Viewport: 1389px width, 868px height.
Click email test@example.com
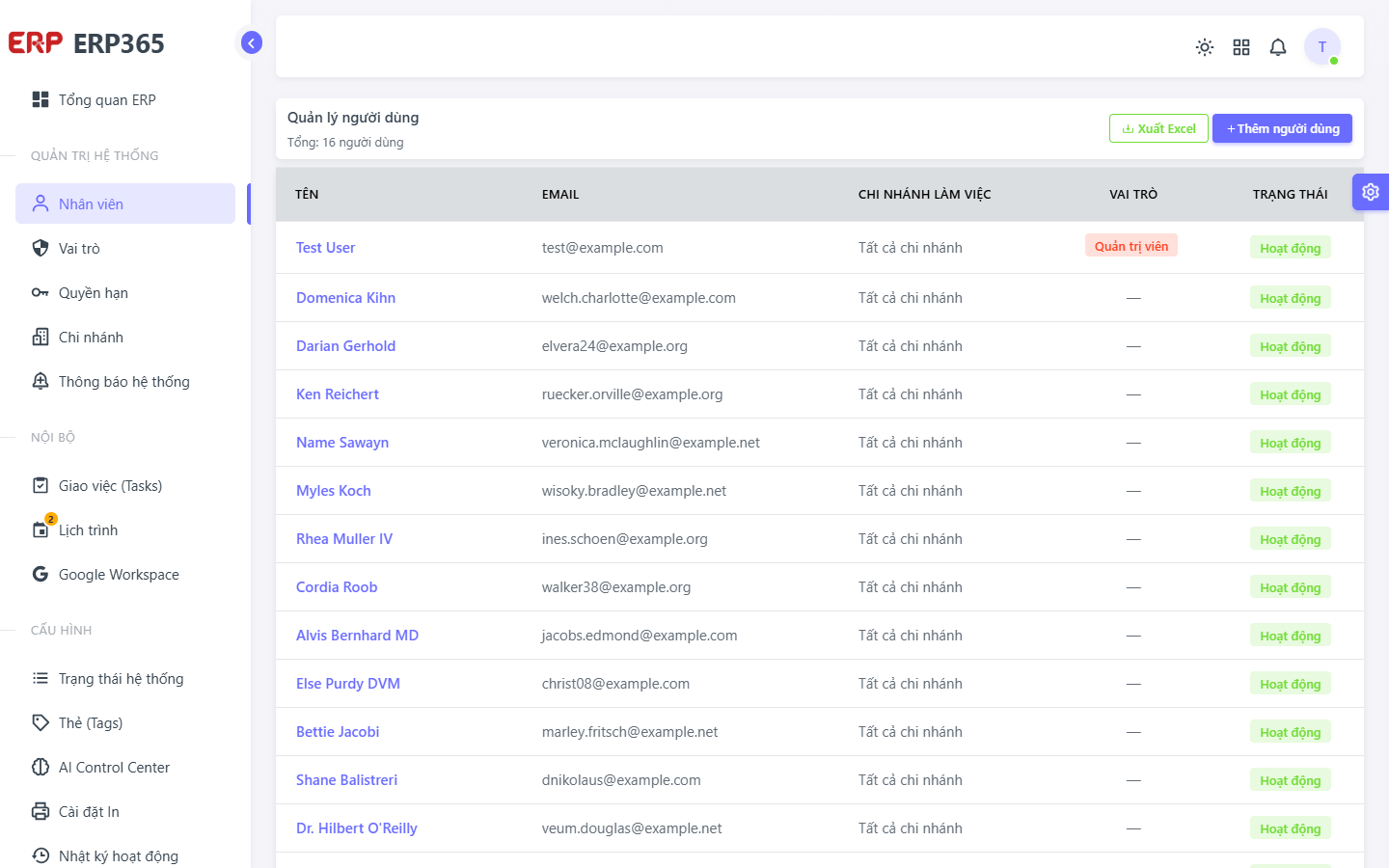tap(602, 248)
